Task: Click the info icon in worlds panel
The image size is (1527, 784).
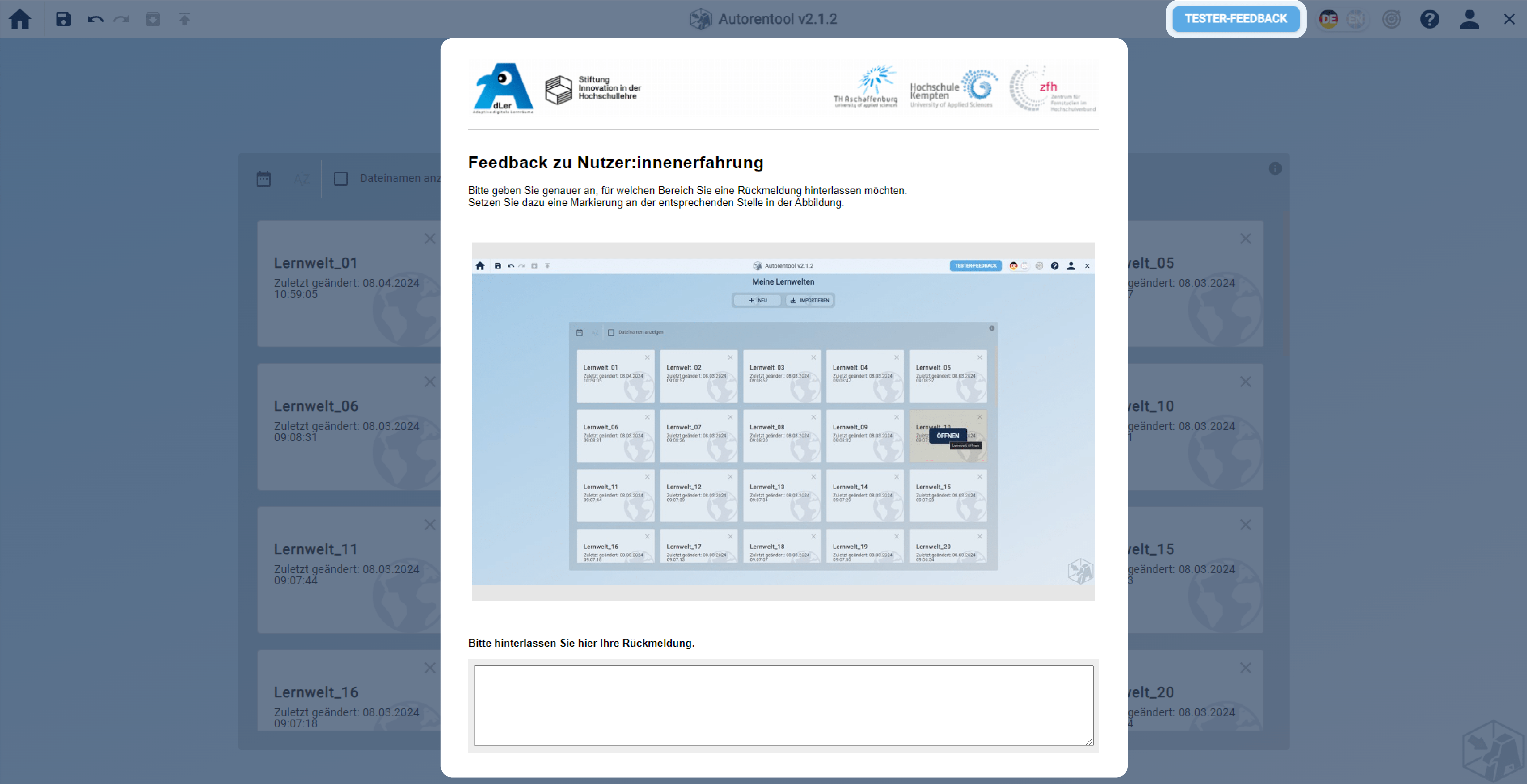Action: pyautogui.click(x=1275, y=169)
